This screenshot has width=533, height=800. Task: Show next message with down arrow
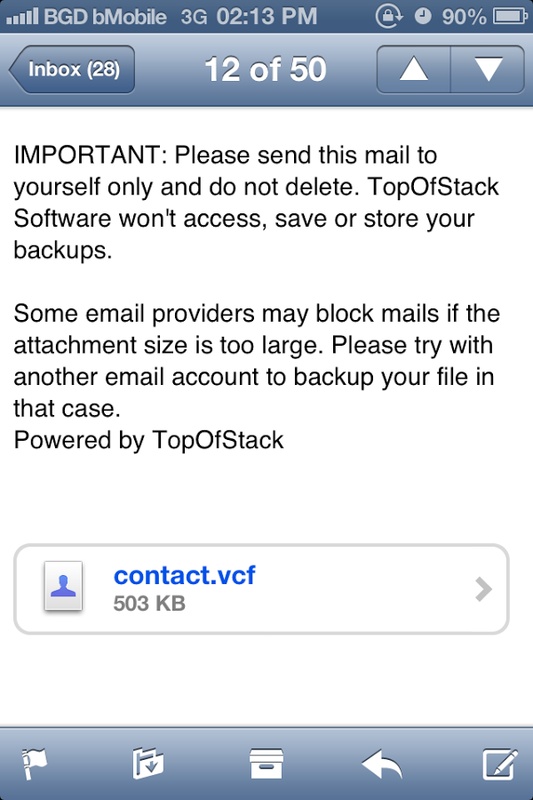point(488,69)
